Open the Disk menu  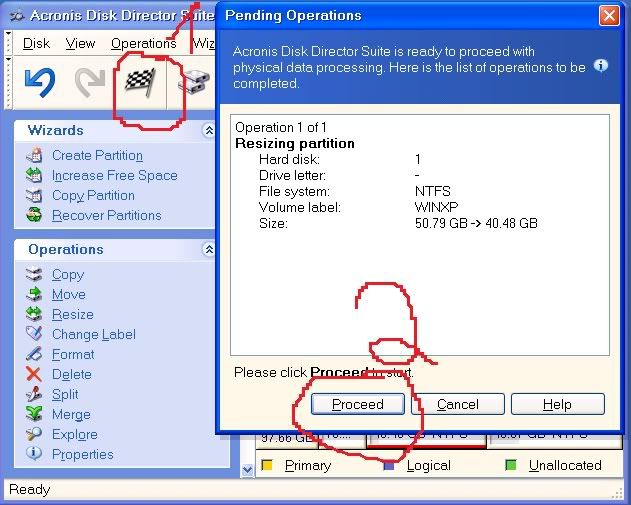36,43
